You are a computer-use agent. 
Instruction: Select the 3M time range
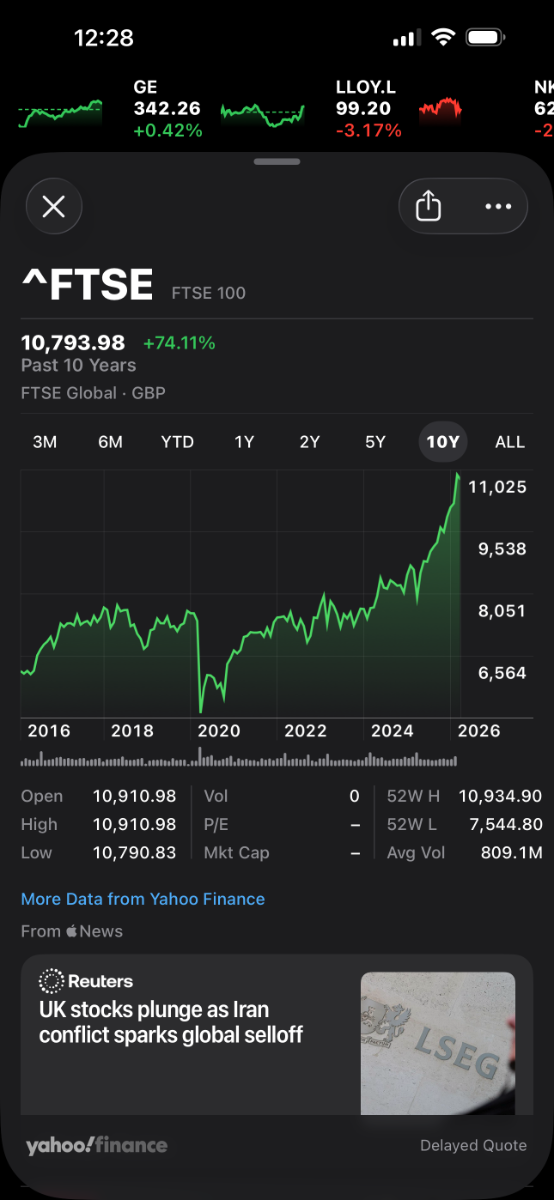coord(45,442)
